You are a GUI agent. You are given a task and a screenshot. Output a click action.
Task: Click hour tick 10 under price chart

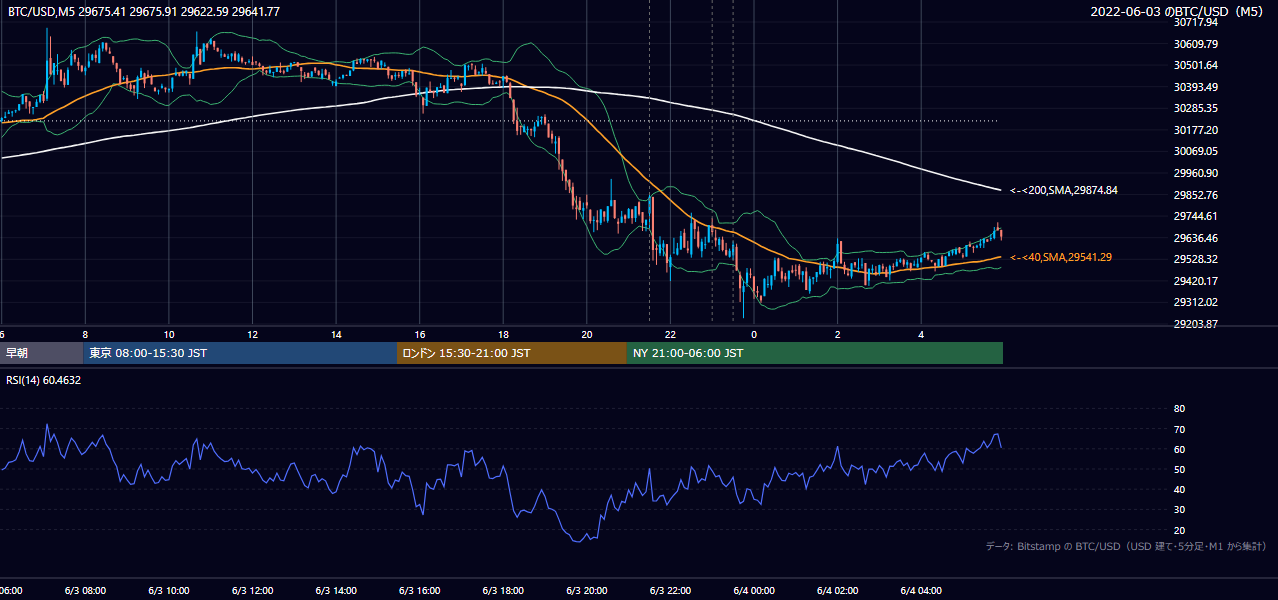coord(169,334)
